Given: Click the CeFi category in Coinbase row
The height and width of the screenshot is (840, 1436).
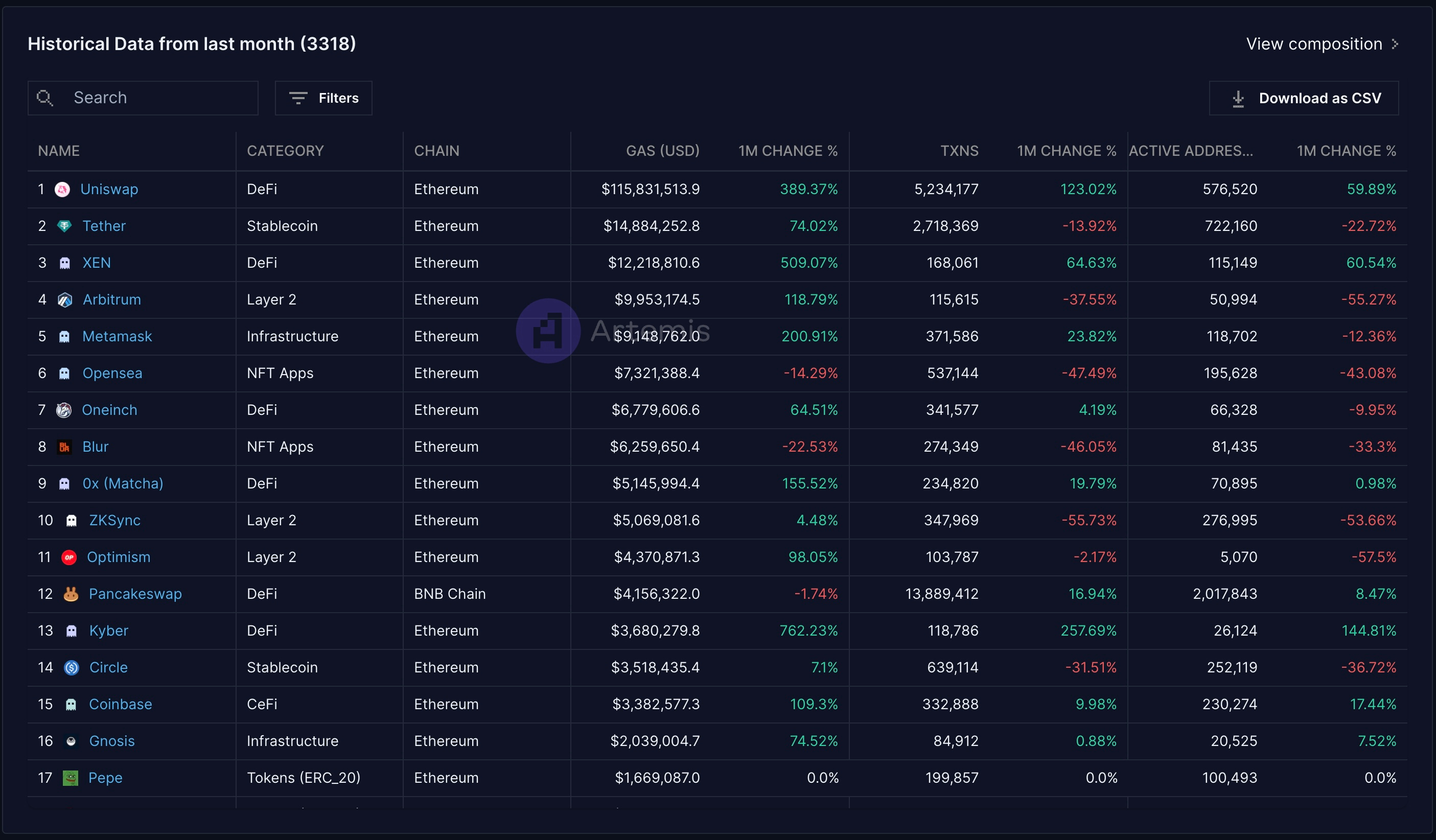Looking at the screenshot, I should [x=262, y=705].
